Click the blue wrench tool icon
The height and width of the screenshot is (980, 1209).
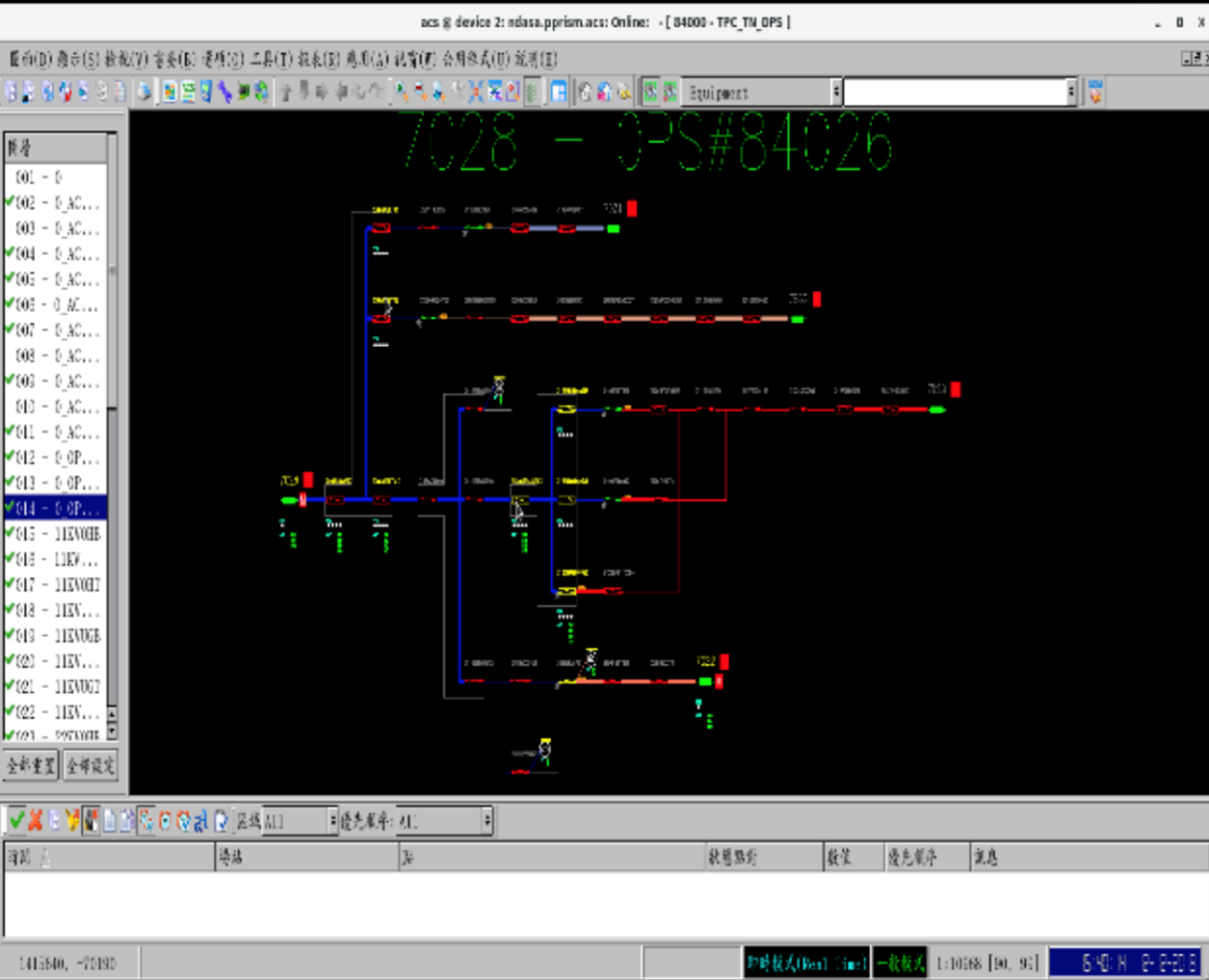click(x=225, y=93)
